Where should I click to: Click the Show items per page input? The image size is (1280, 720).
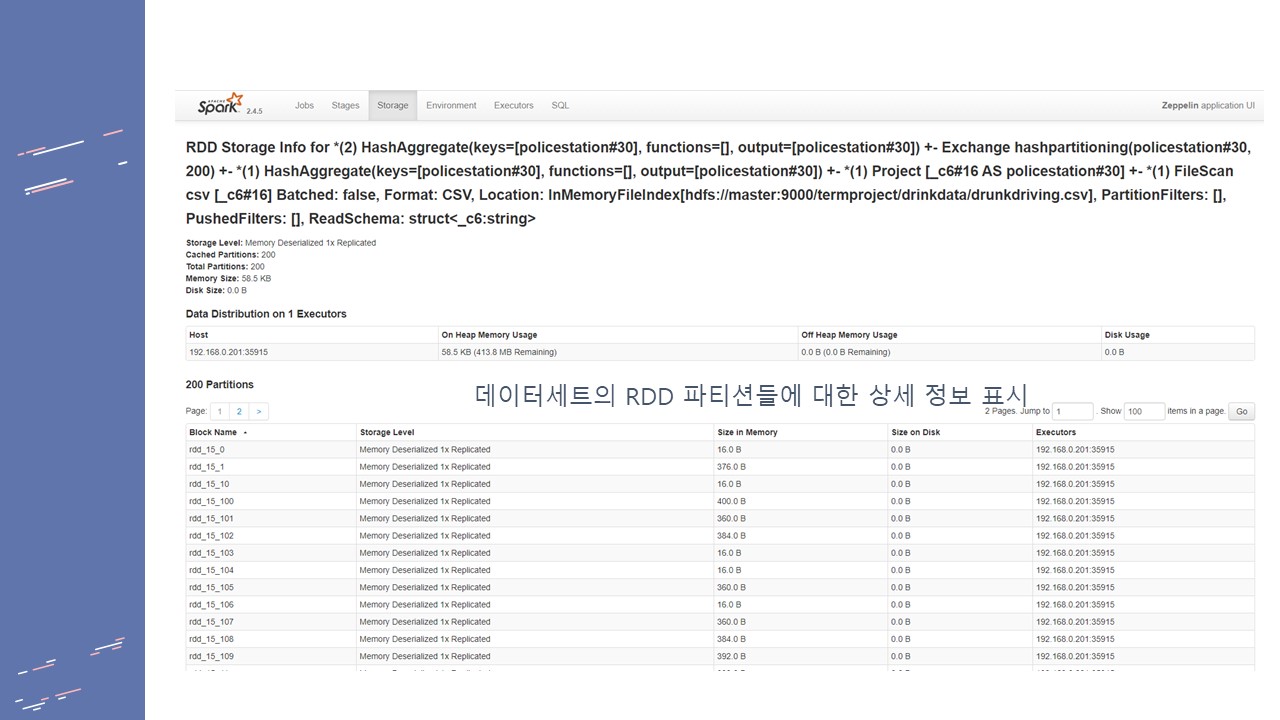(x=1145, y=411)
